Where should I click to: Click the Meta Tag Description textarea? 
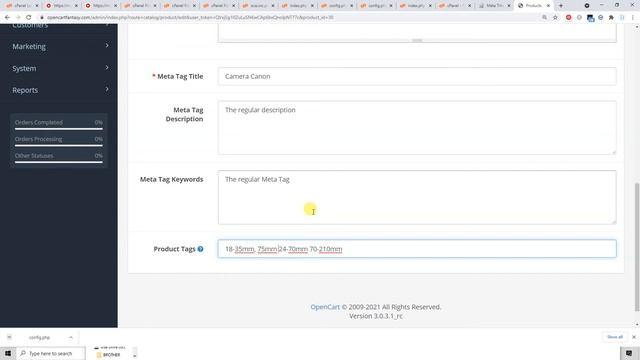point(417,128)
